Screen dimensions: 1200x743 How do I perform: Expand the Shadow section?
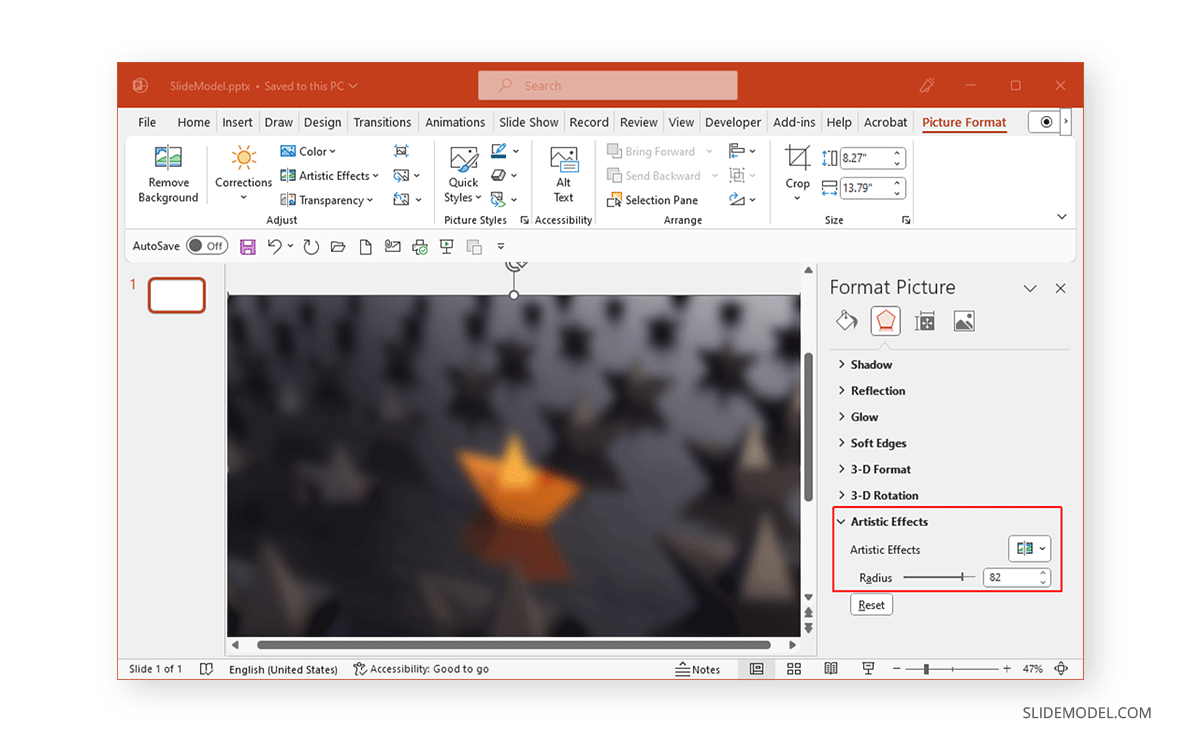[866, 364]
